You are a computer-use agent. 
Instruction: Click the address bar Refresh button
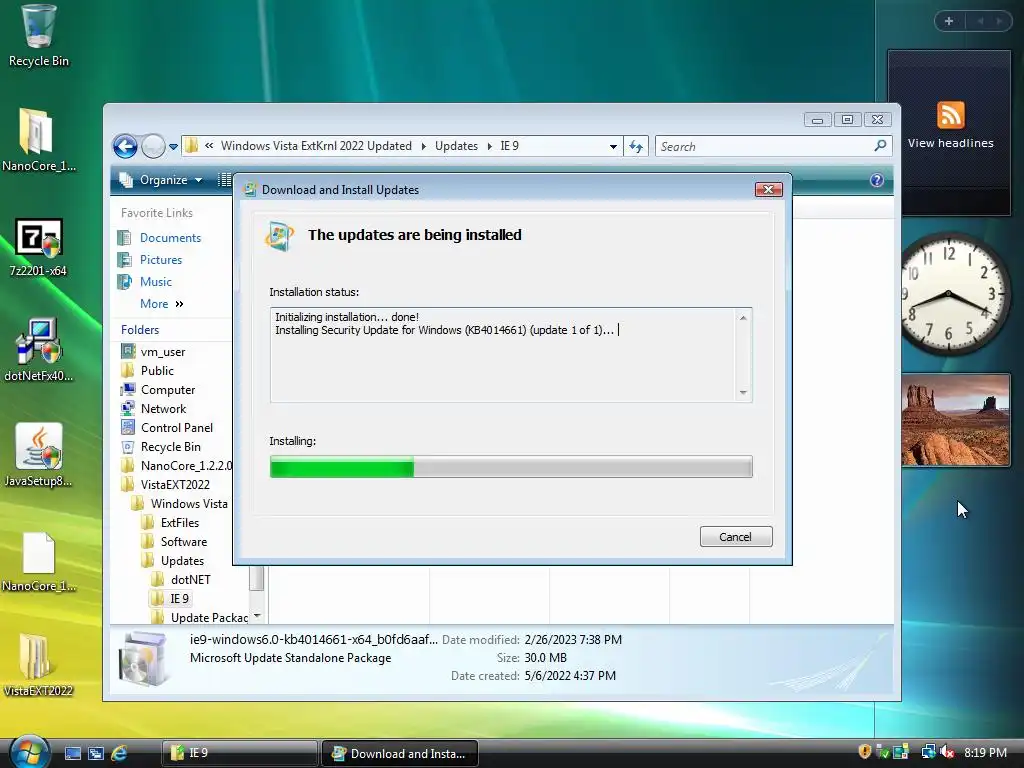(636, 146)
